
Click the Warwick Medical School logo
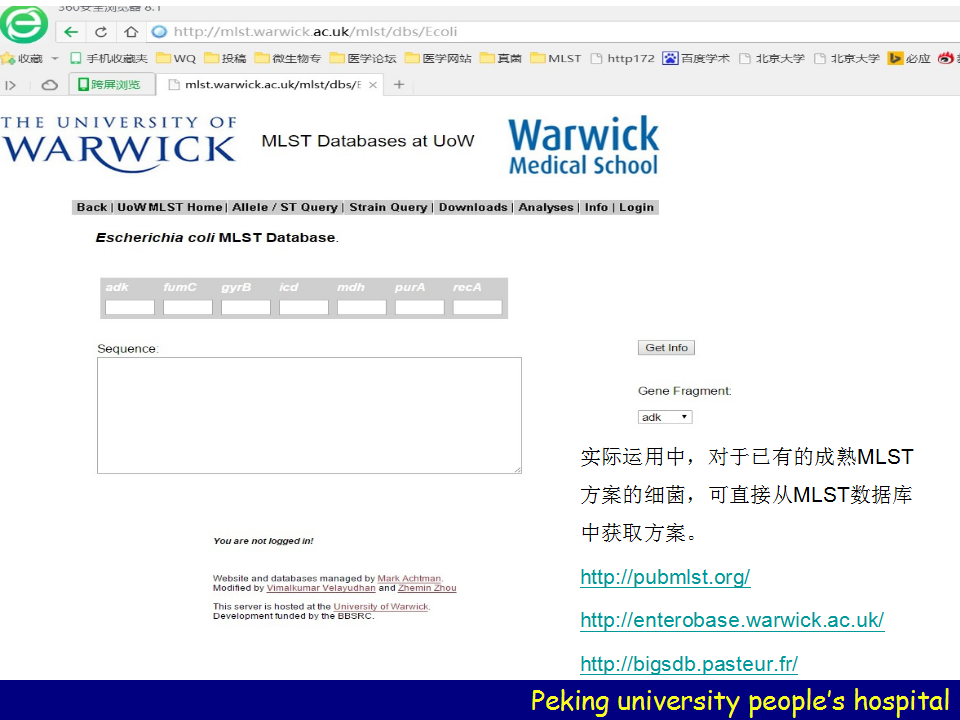tap(583, 146)
